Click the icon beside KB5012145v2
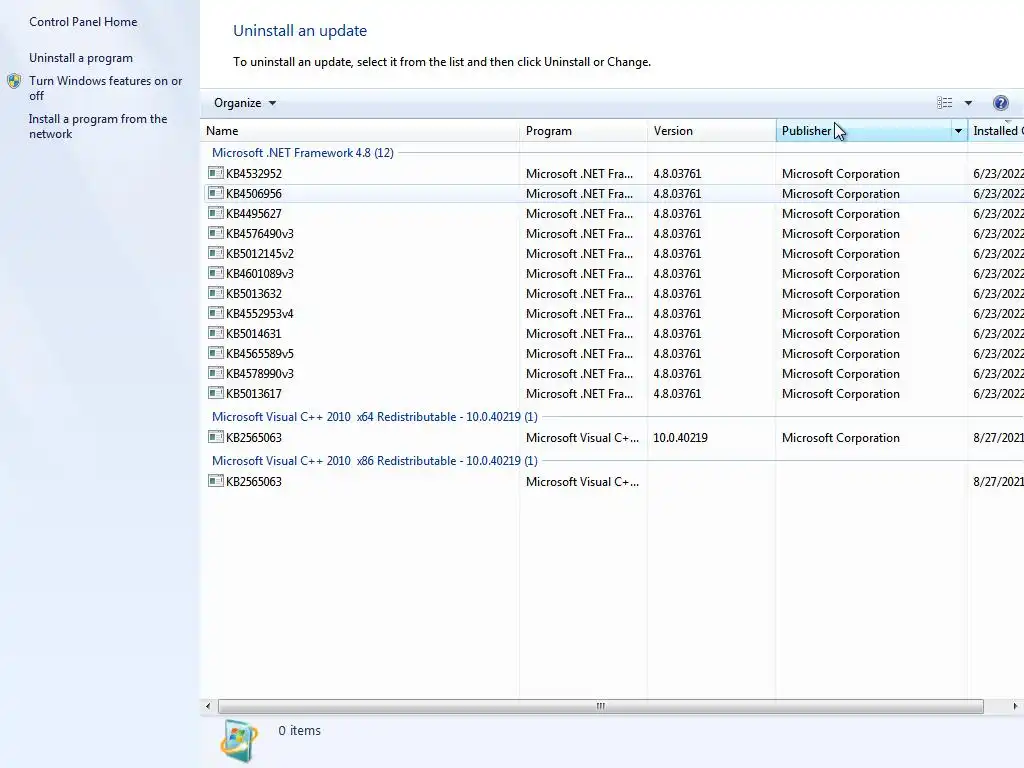The image size is (1024, 768). pyautogui.click(x=216, y=253)
